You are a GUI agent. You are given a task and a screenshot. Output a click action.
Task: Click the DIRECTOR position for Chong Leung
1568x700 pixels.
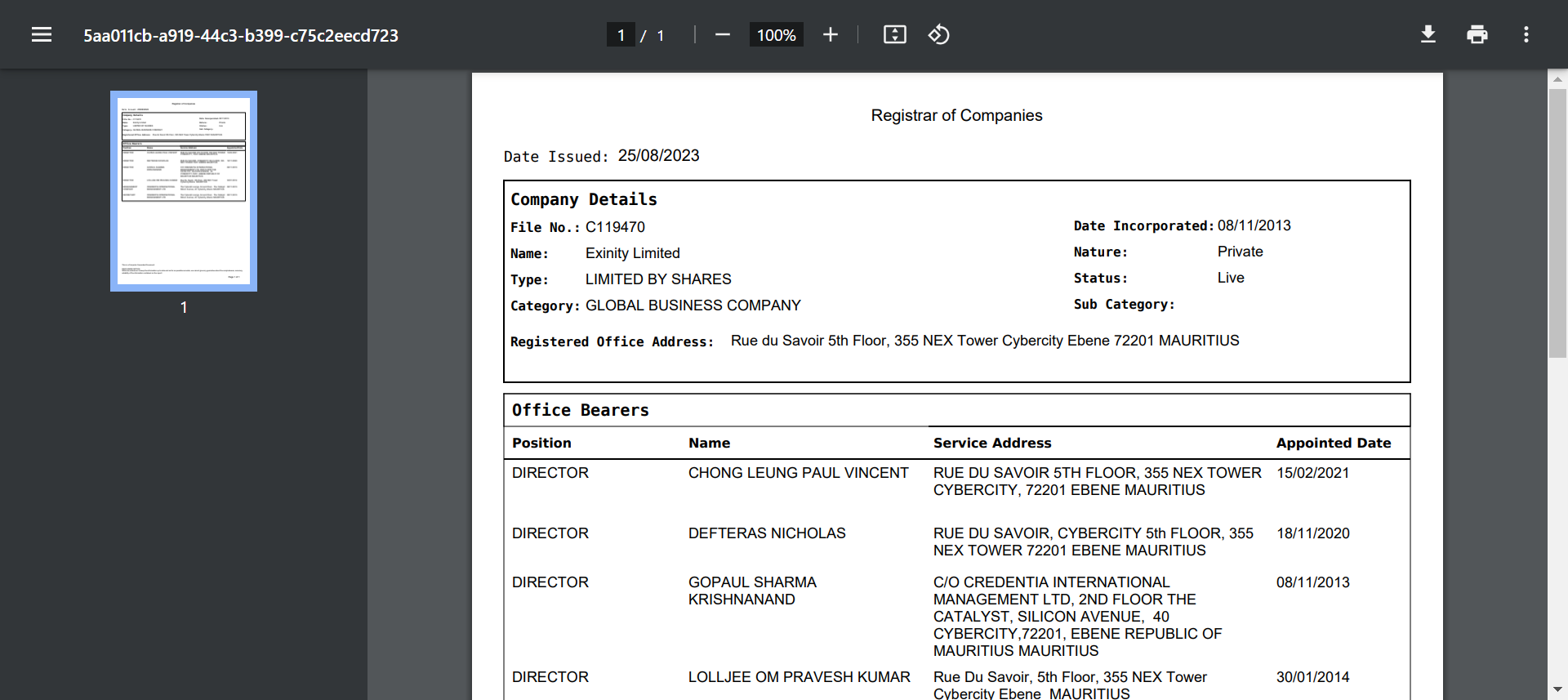550,473
